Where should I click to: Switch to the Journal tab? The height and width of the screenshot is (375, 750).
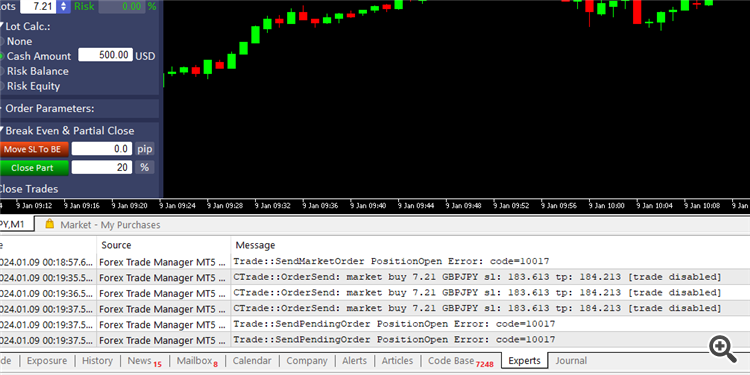[571, 361]
